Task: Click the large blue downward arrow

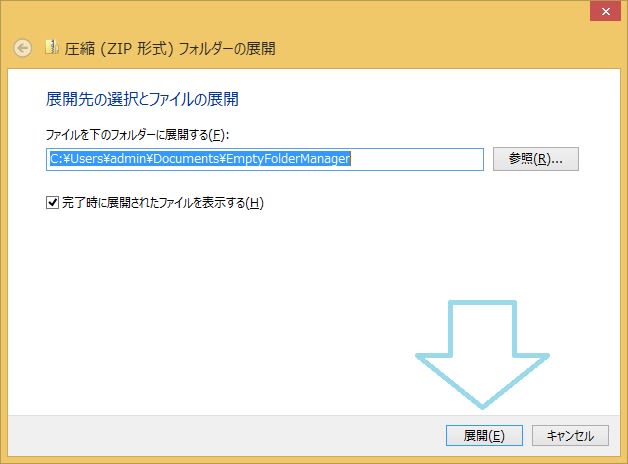Action: coord(482,355)
